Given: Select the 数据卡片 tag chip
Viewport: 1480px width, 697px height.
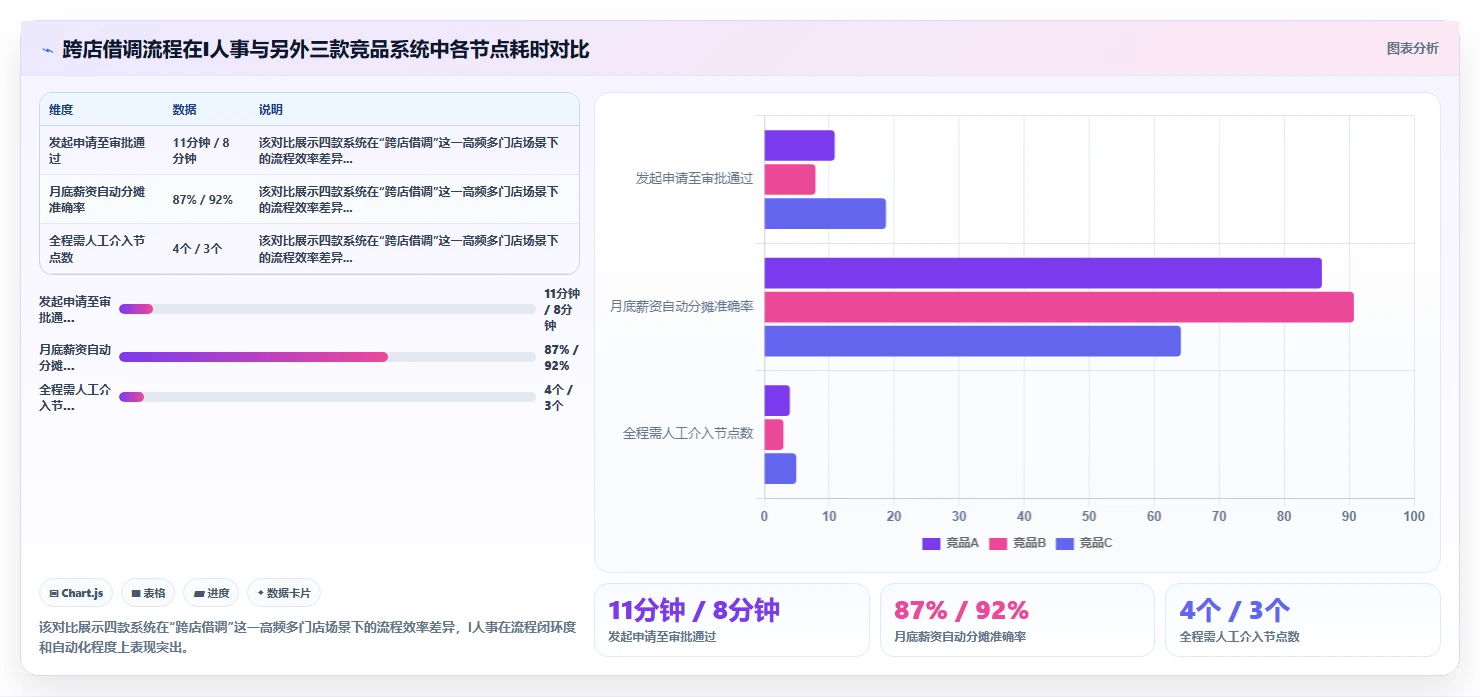Looking at the screenshot, I should (284, 593).
